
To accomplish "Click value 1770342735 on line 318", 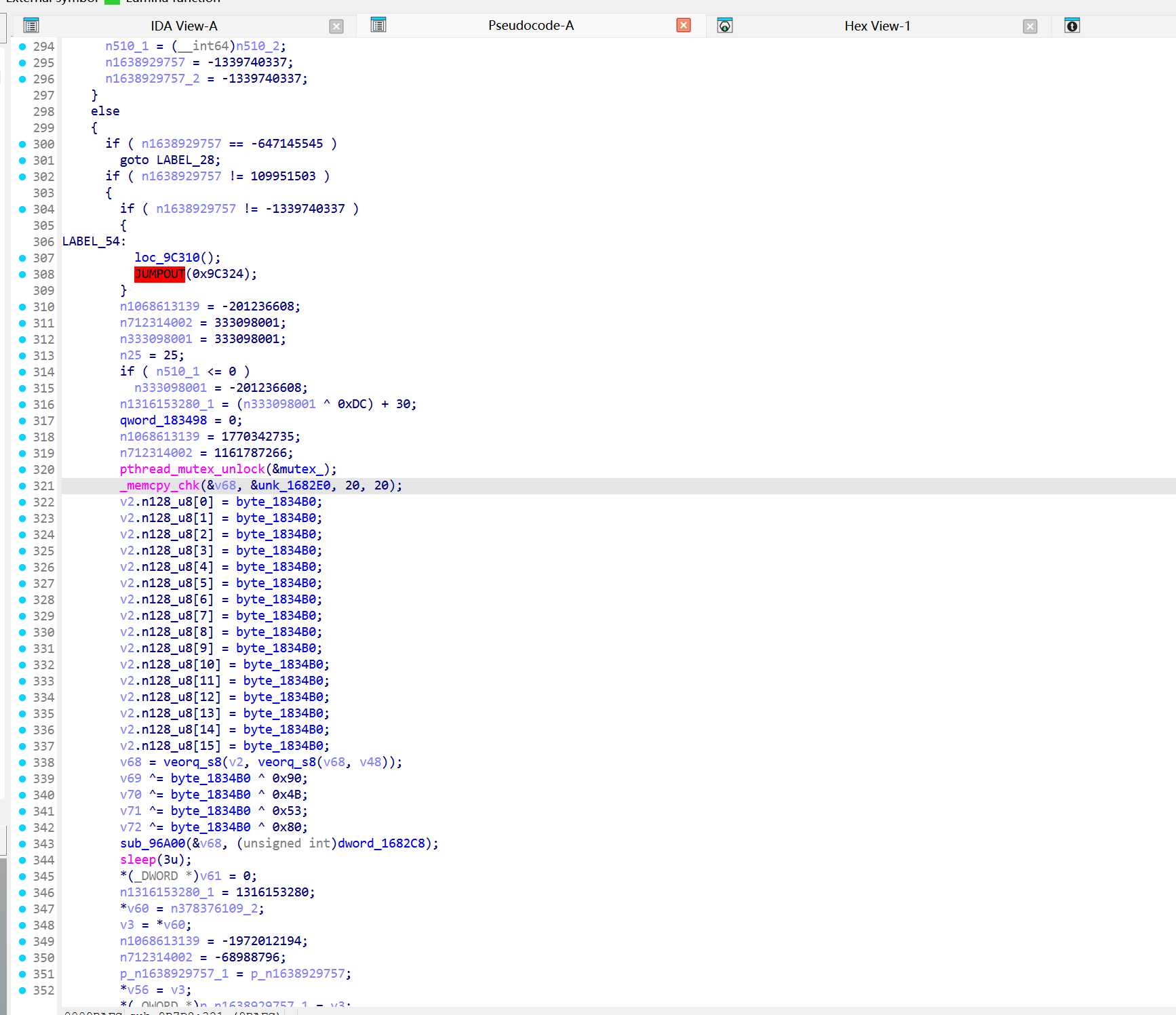I will point(258,437).
